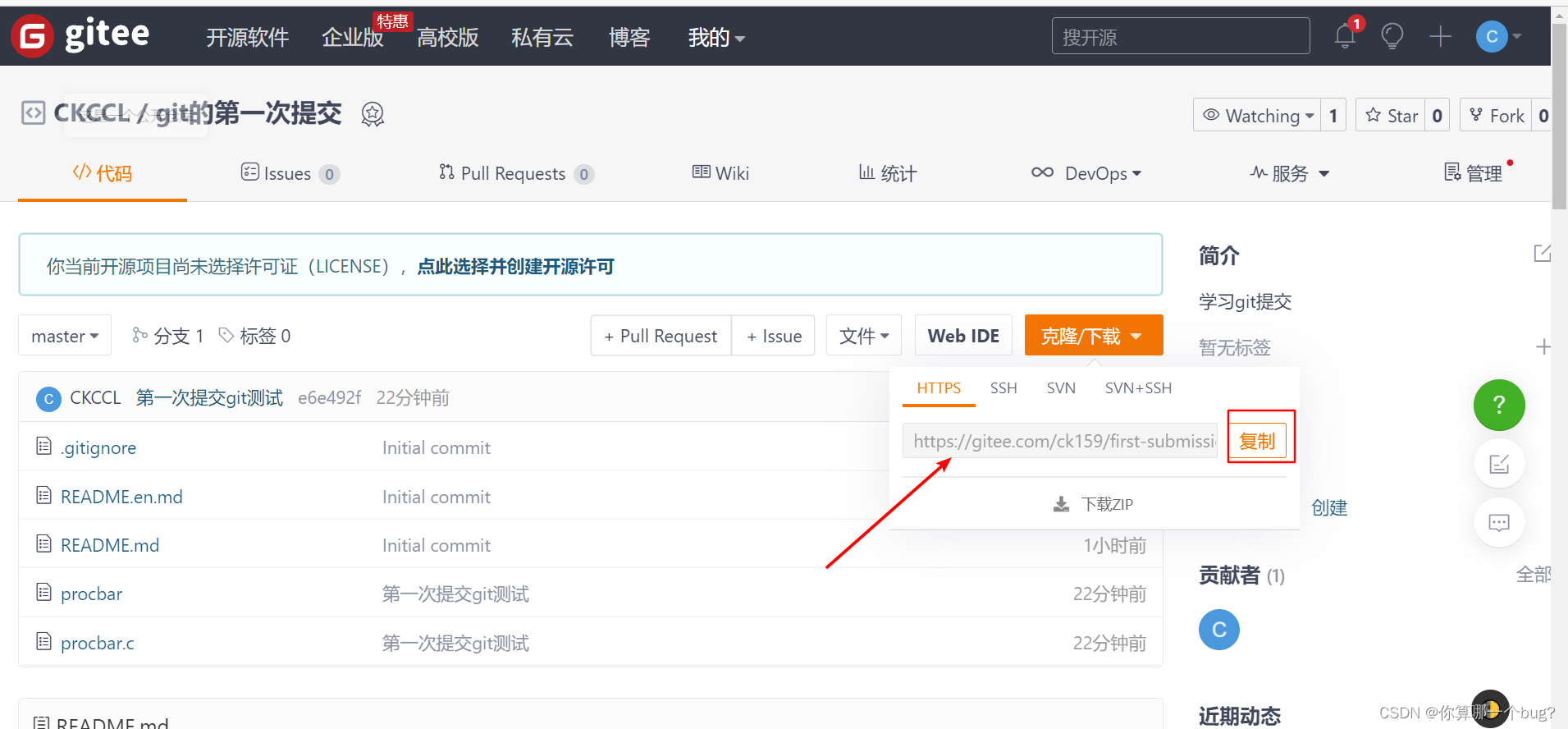Click the repository badge icon beside title
This screenshot has width=1568, height=729.
[373, 114]
